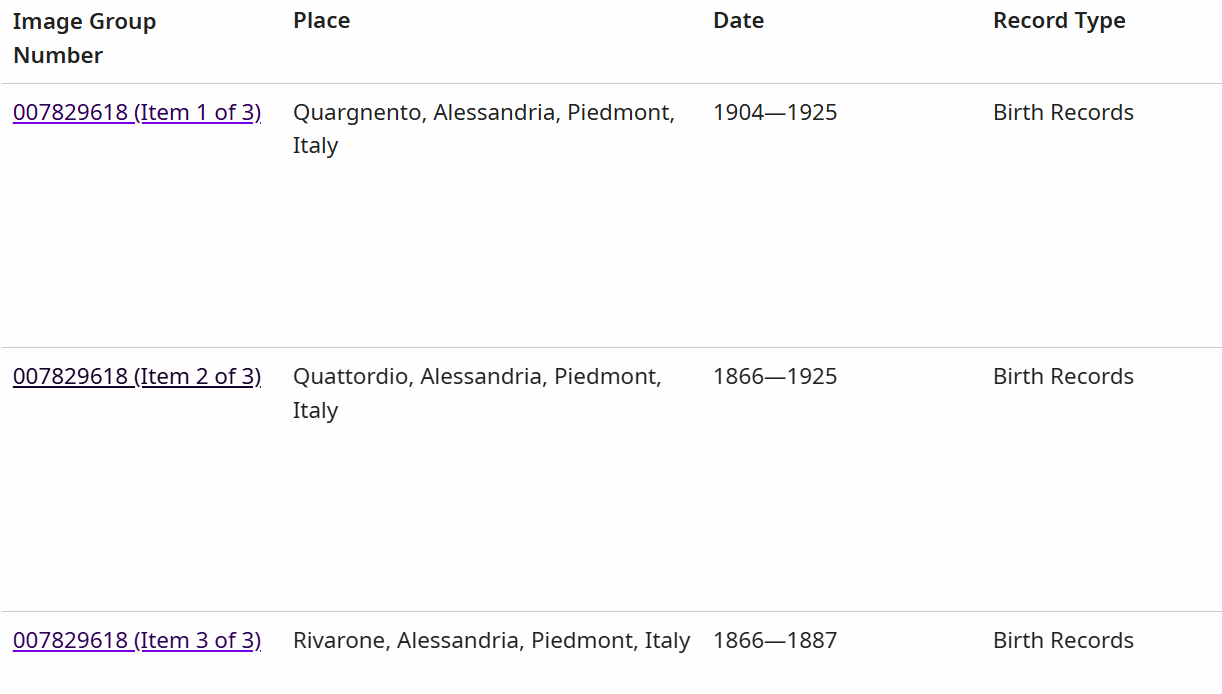Click Birth Records in the Quargnento row

click(1063, 112)
